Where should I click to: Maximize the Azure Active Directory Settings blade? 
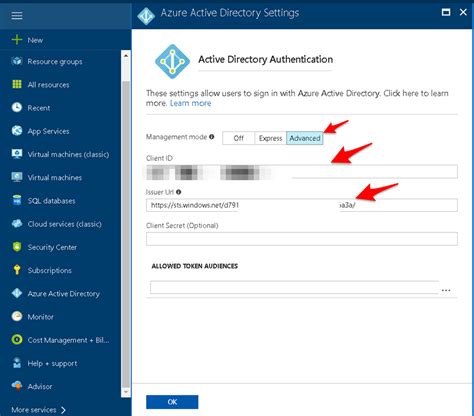tap(446, 12)
